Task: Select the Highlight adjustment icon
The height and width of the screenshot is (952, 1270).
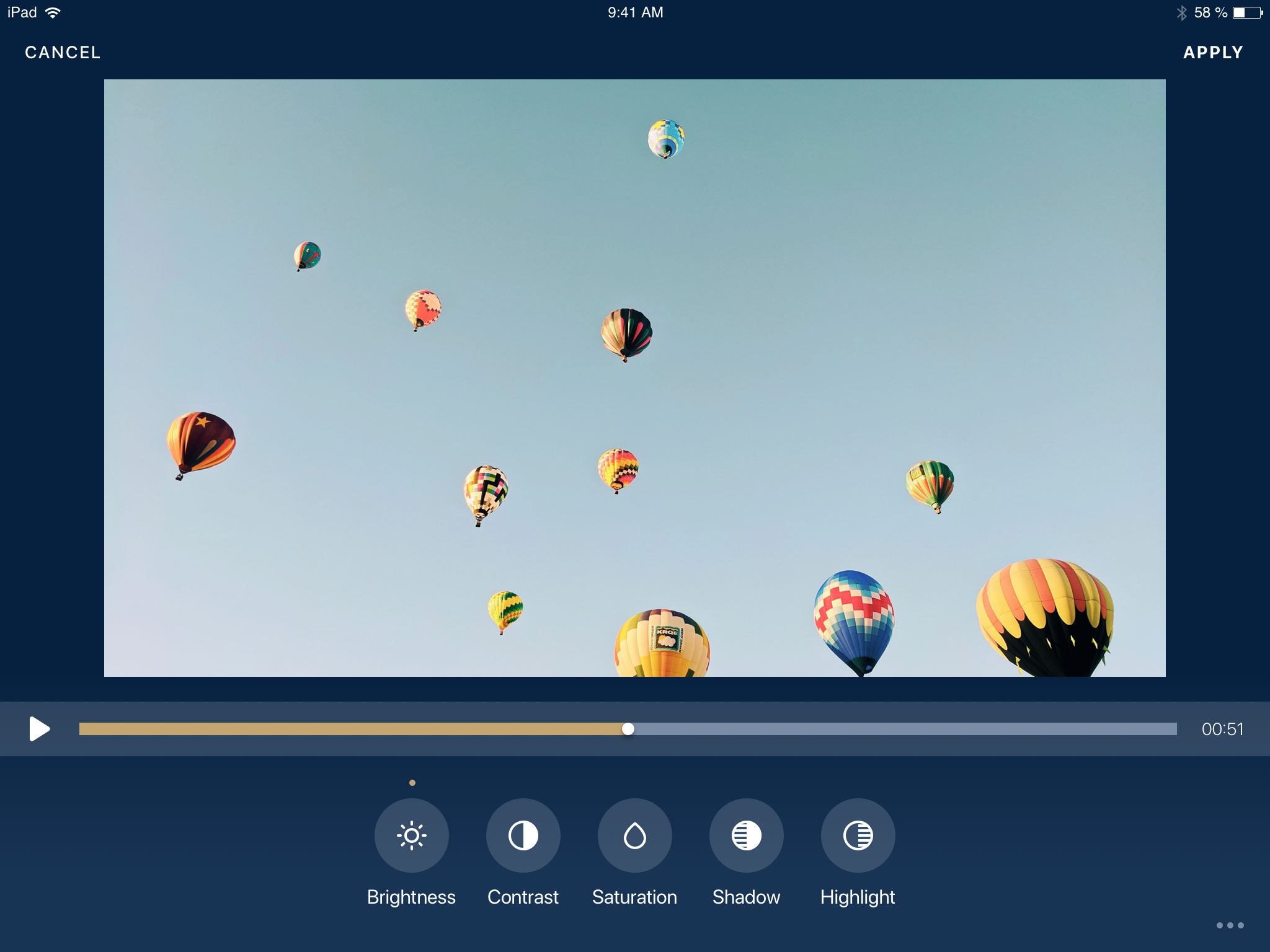Action: 858,835
